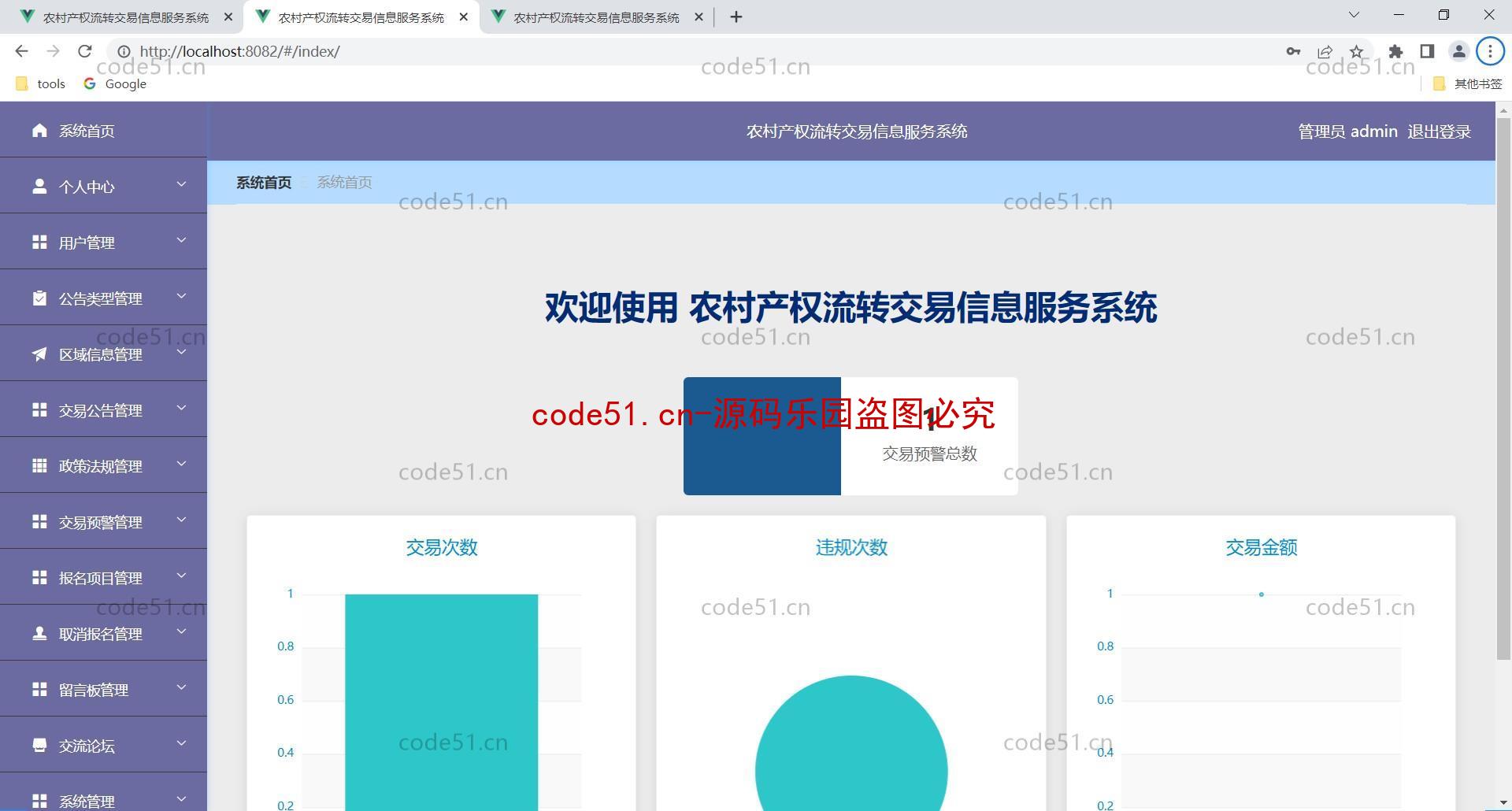Expand the 交流论坛 chevron
This screenshot has width=1512, height=811.
click(181, 743)
